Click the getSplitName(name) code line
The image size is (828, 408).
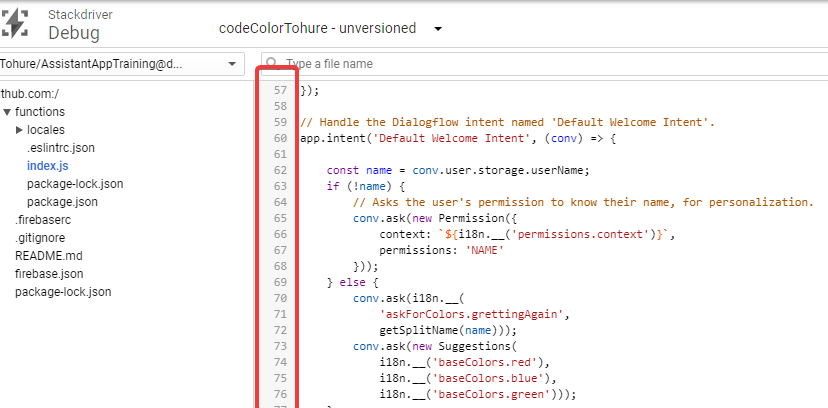click(x=448, y=330)
